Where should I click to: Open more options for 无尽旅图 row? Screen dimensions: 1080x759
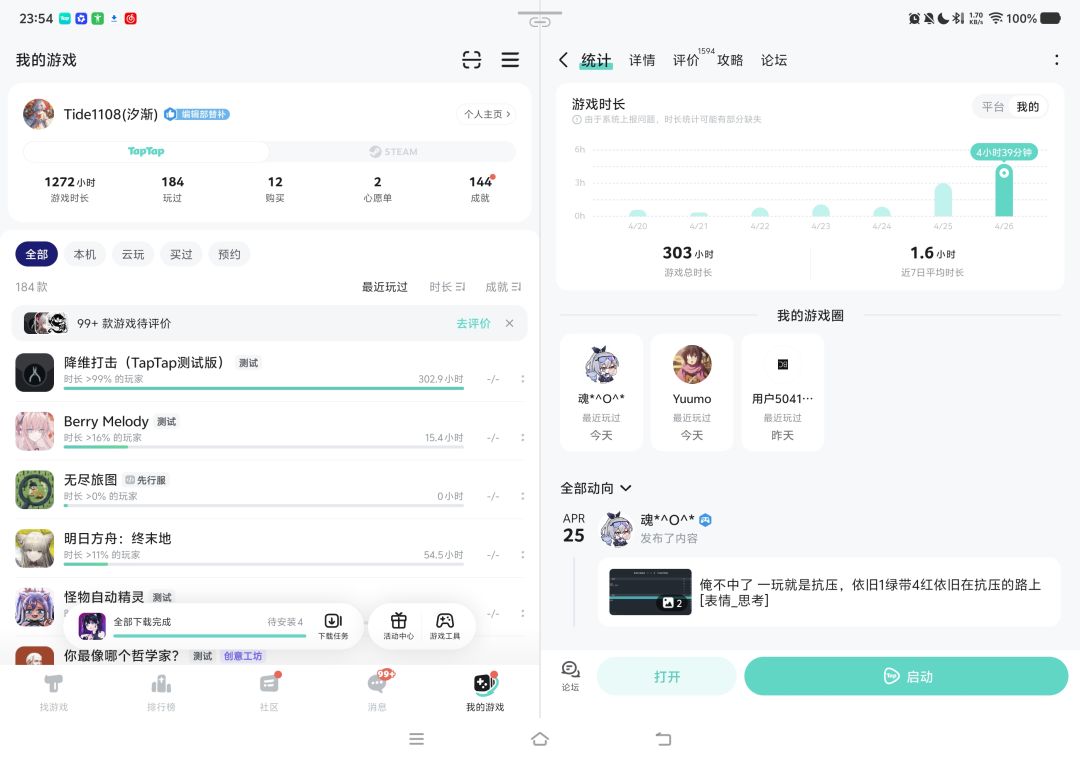point(523,496)
